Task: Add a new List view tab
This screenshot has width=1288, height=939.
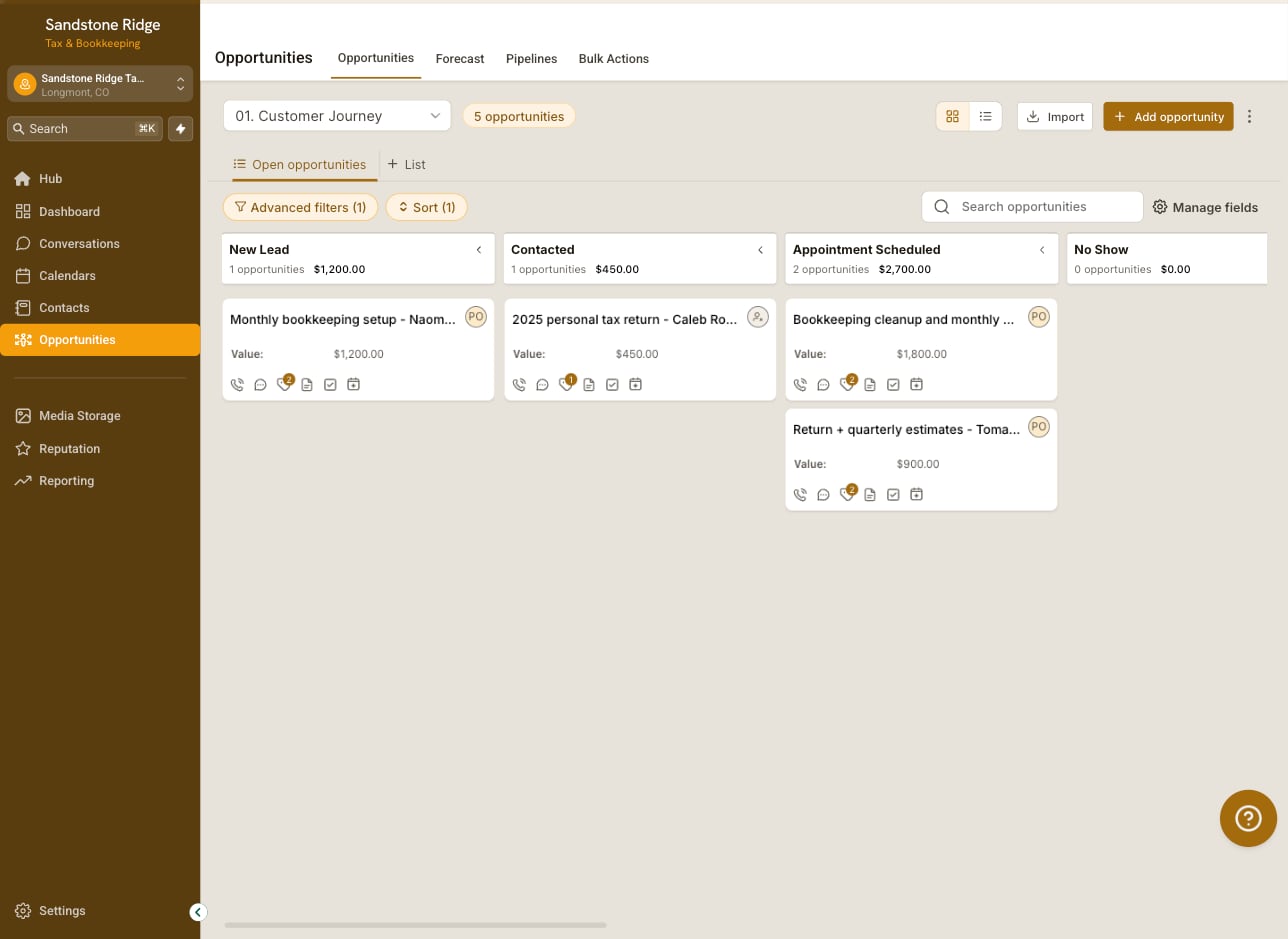Action: (407, 164)
